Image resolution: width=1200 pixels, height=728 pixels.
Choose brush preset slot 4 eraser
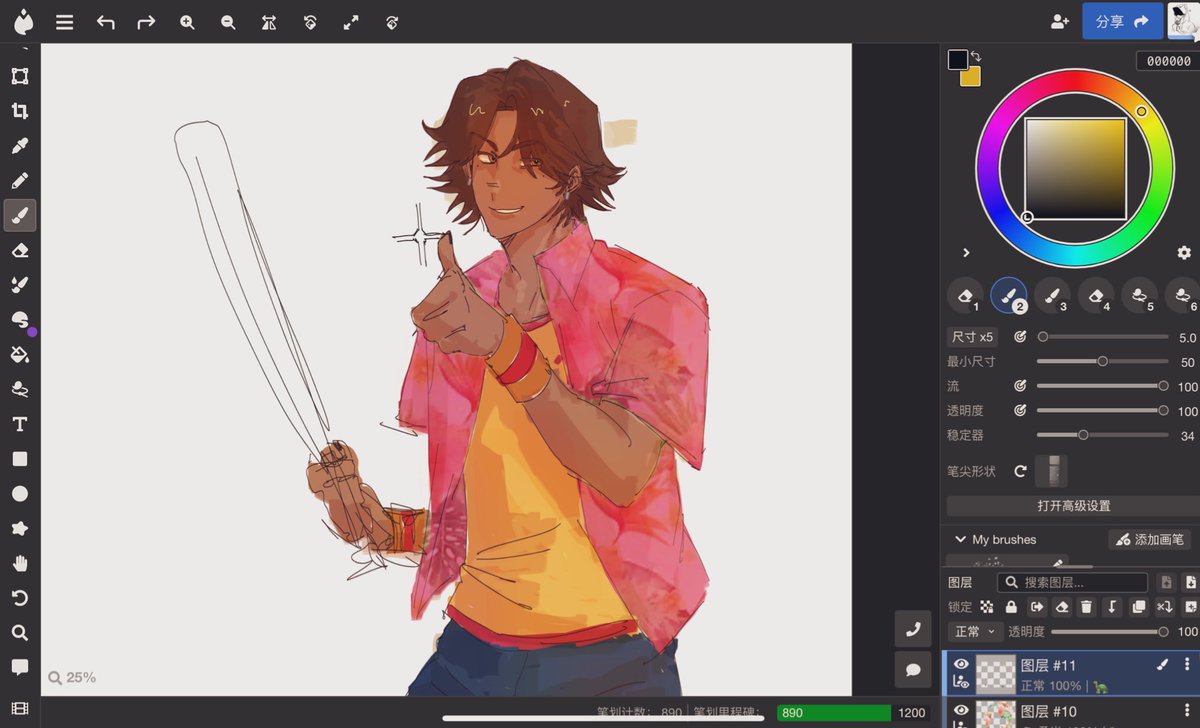point(1096,296)
